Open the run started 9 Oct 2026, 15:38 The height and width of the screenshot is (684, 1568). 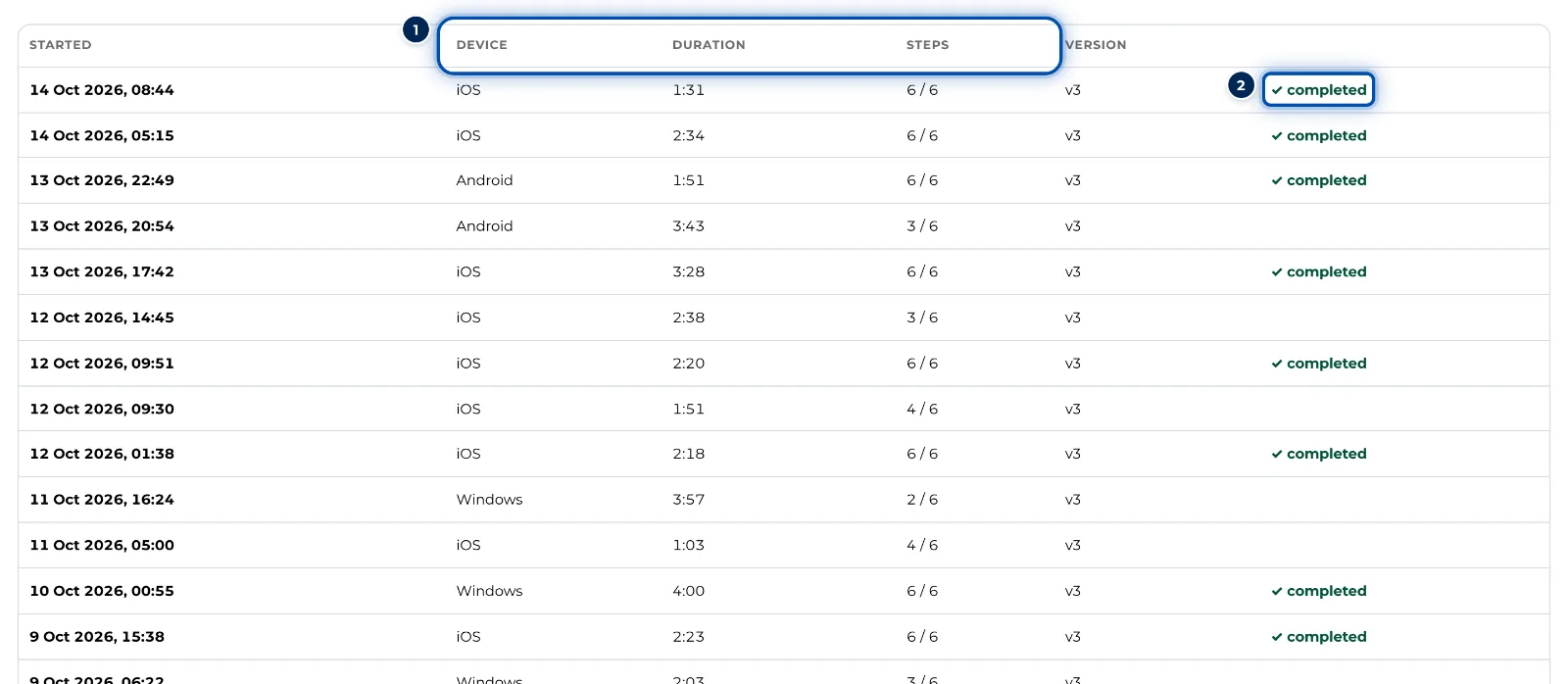784,637
